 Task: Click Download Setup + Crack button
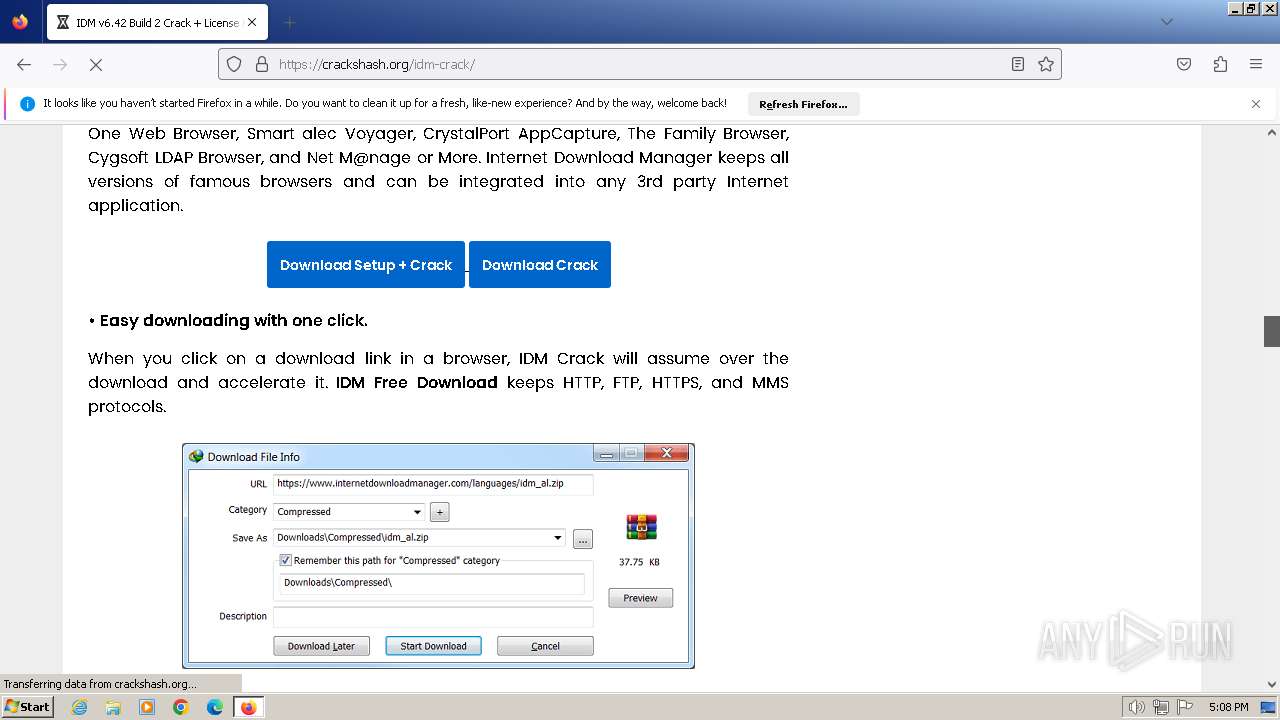(x=366, y=265)
